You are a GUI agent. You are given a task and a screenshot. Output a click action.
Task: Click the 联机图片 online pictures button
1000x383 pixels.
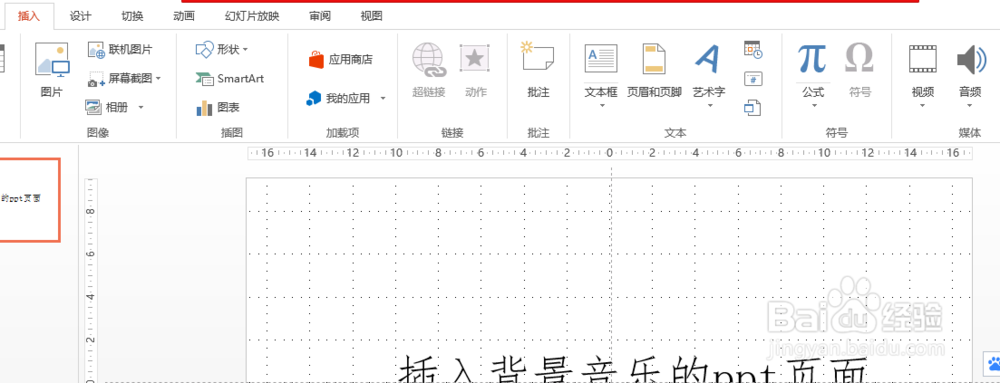pyautogui.click(x=121, y=50)
